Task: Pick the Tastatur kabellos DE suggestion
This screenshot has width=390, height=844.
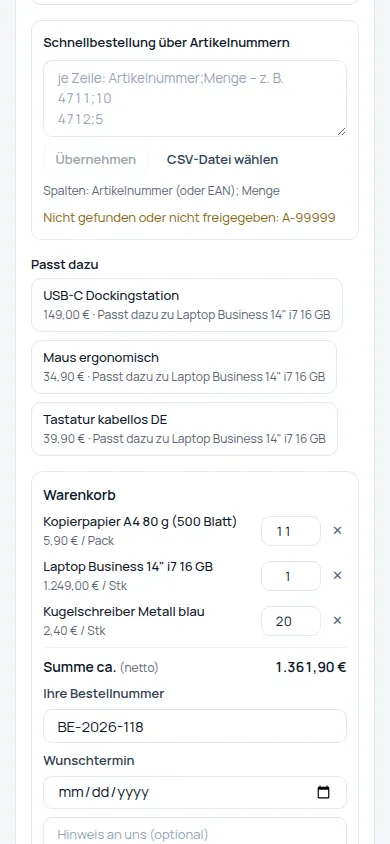Action: point(185,429)
